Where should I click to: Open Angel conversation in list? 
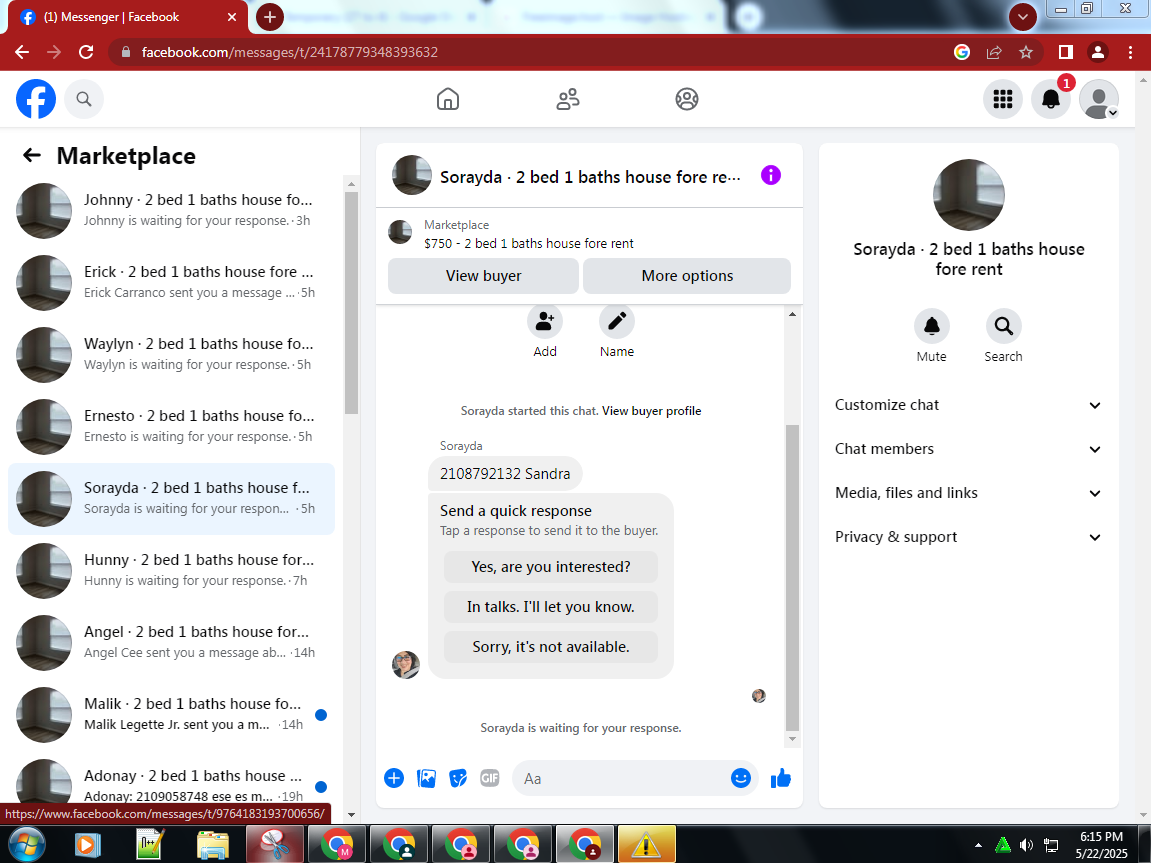click(171, 641)
